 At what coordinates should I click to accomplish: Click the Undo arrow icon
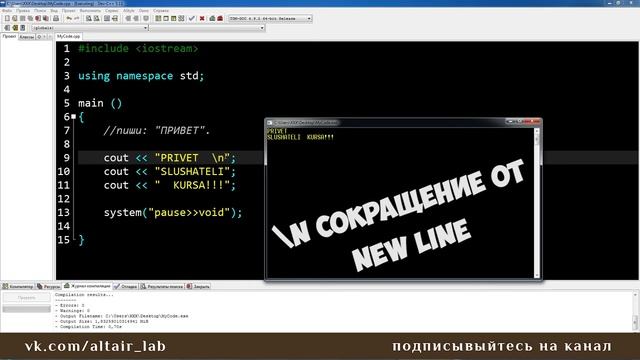[69, 18]
